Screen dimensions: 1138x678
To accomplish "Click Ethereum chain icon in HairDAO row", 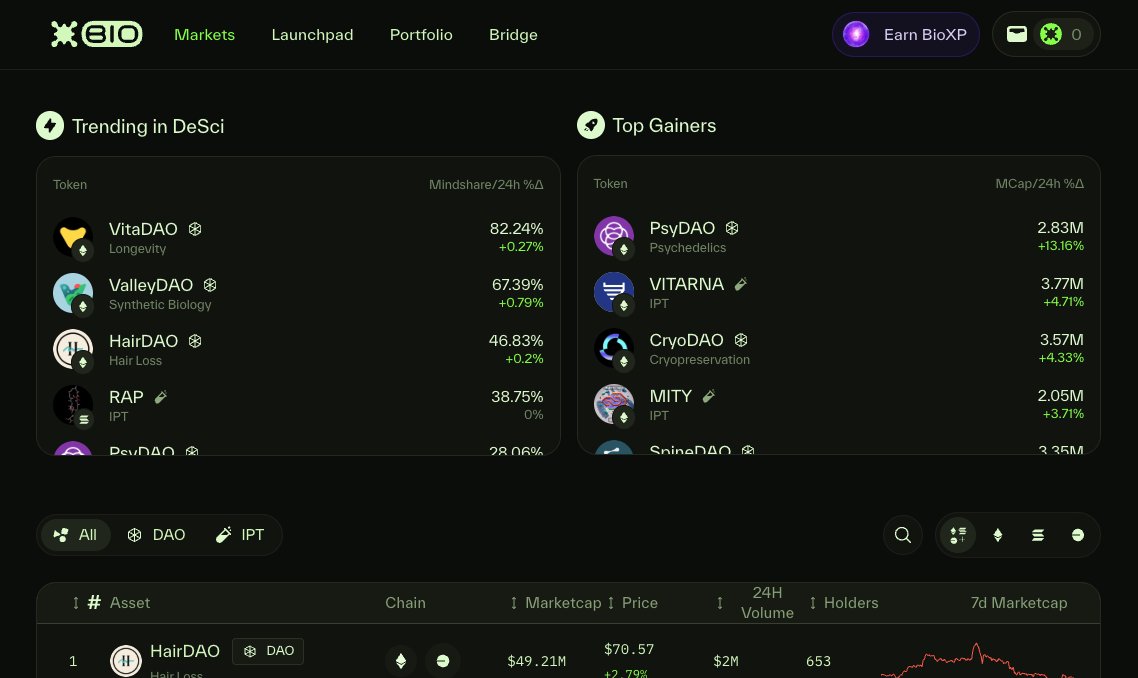I will [x=401, y=661].
